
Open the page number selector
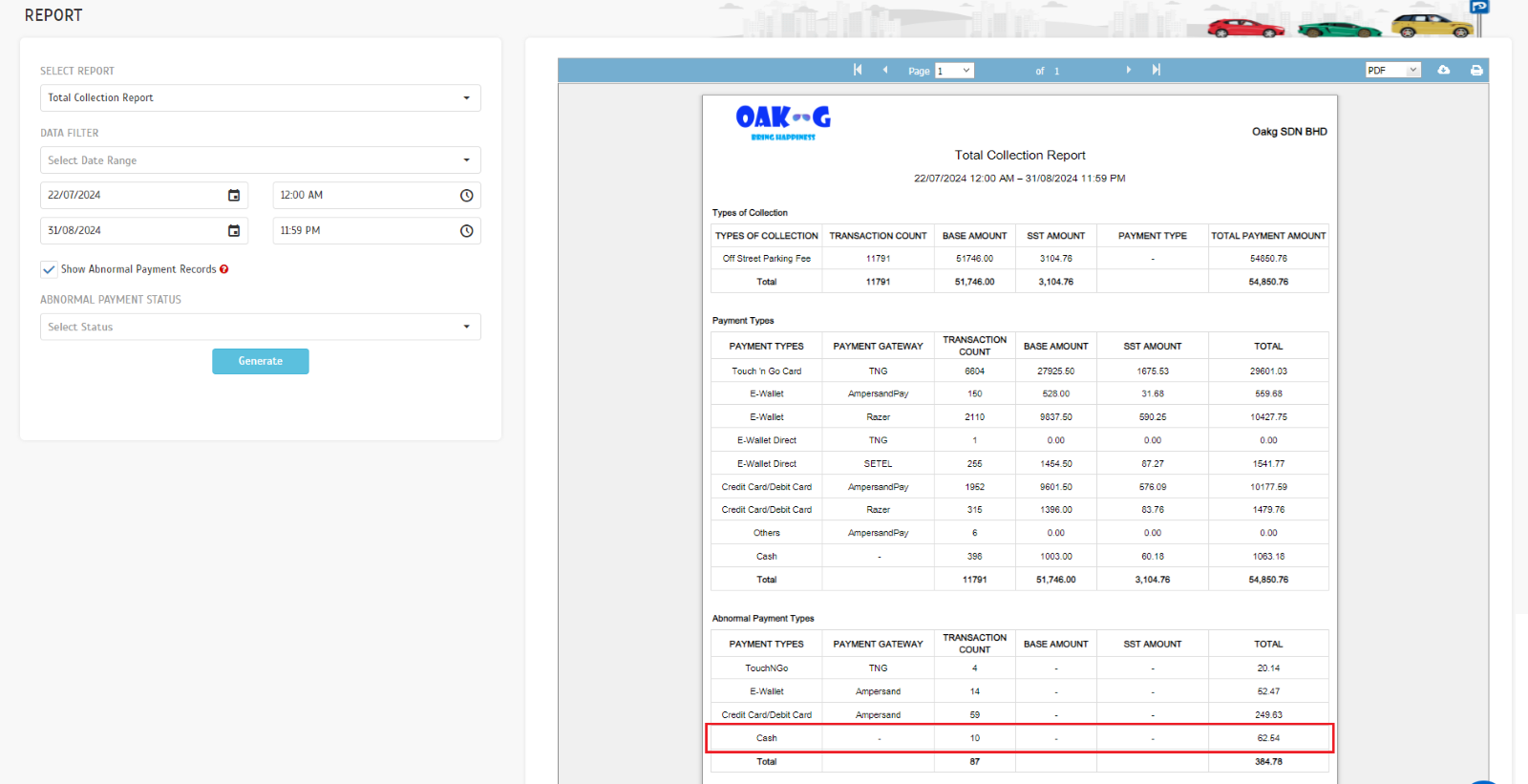953,71
